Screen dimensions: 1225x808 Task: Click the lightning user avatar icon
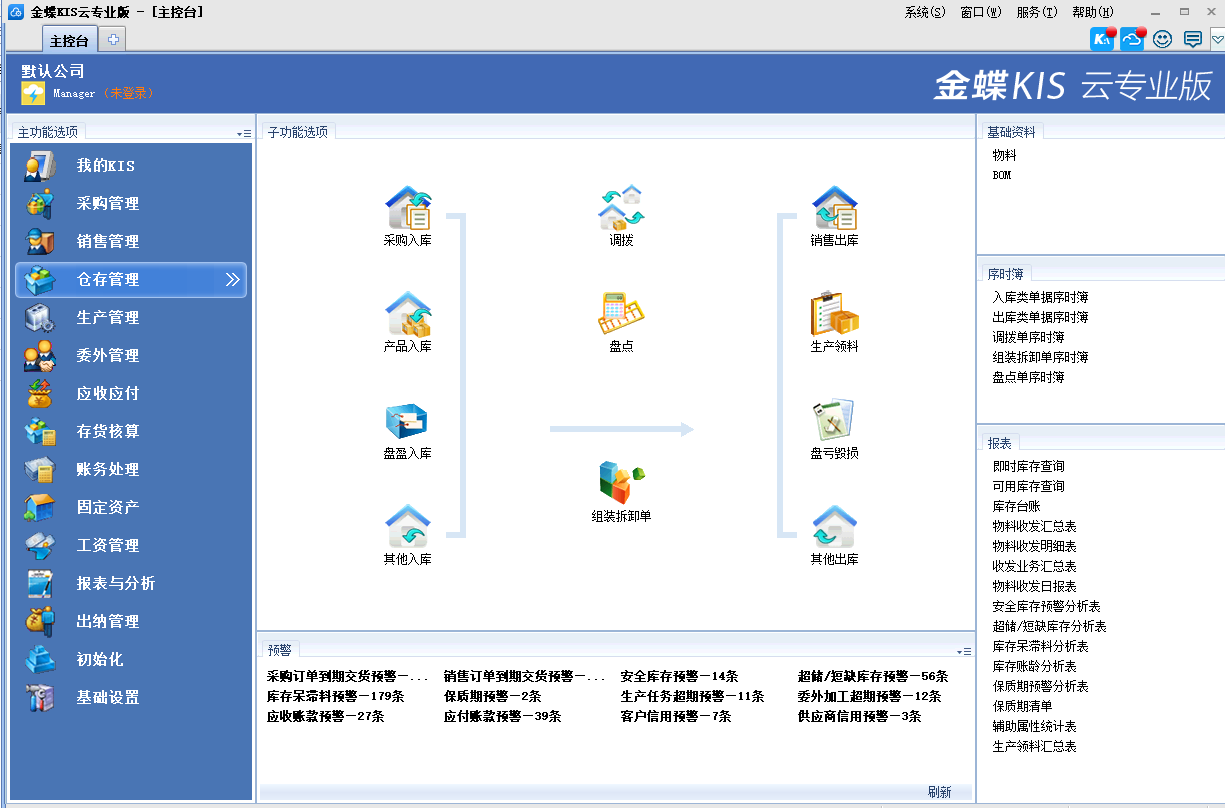tap(33, 94)
